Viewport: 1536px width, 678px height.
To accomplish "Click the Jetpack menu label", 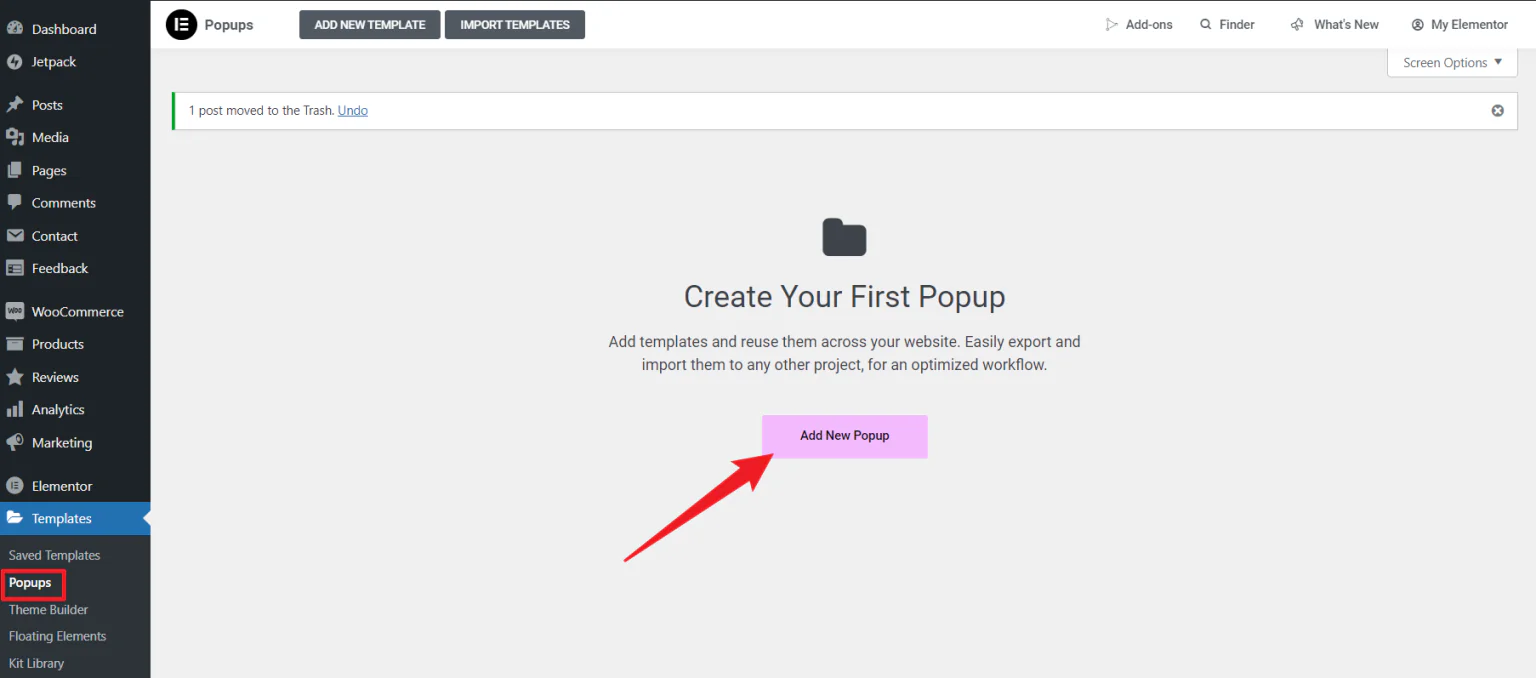I will click(x=54, y=62).
